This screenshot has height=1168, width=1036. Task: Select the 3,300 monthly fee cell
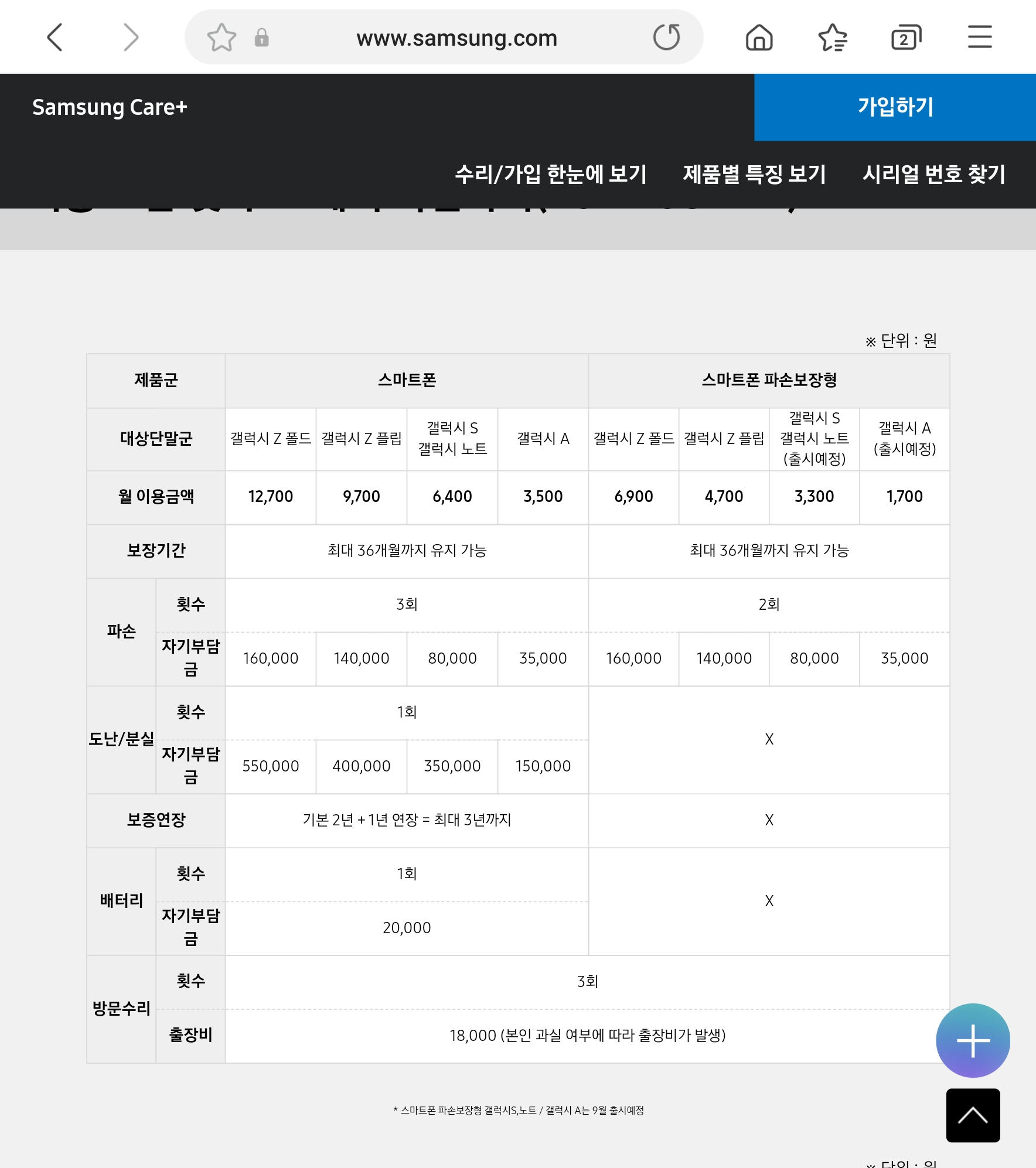pyautogui.click(x=814, y=497)
